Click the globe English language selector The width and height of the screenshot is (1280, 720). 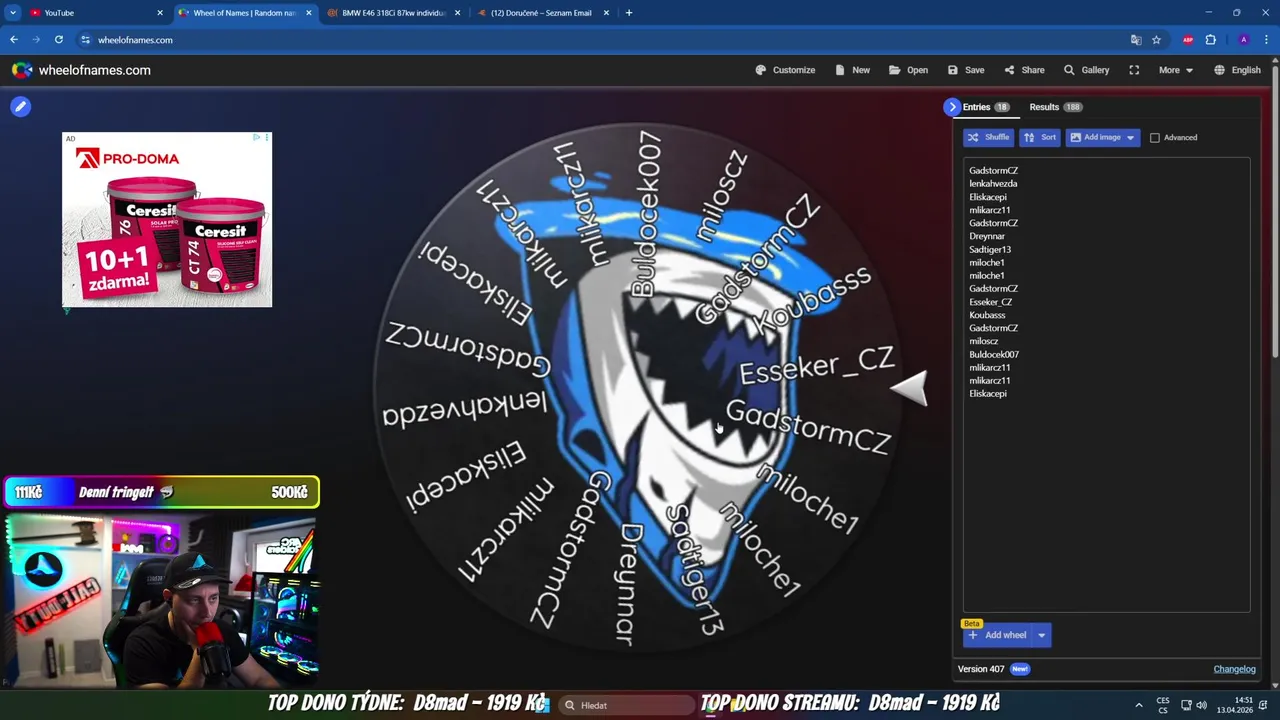pyautogui.click(x=1237, y=70)
